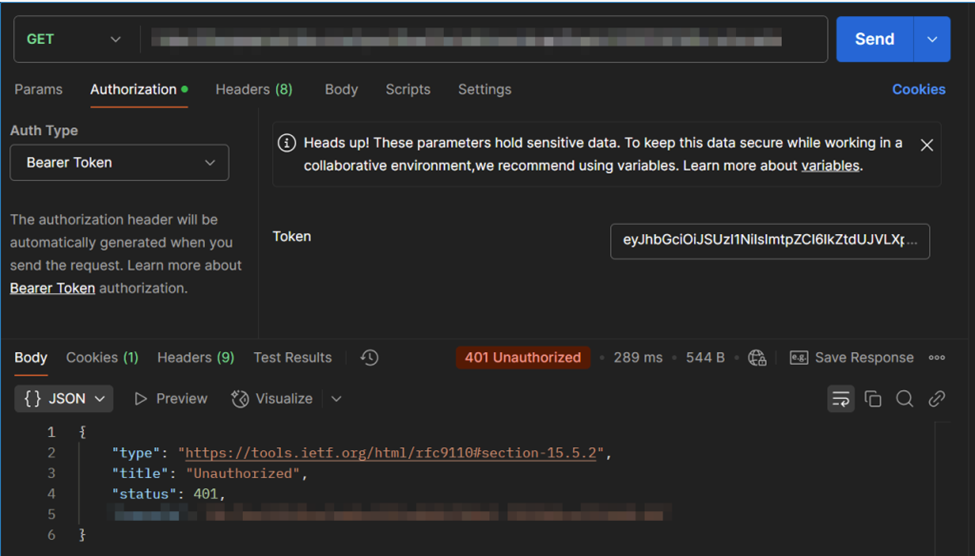
Task: Open the GET method dropdown
Action: 74,39
